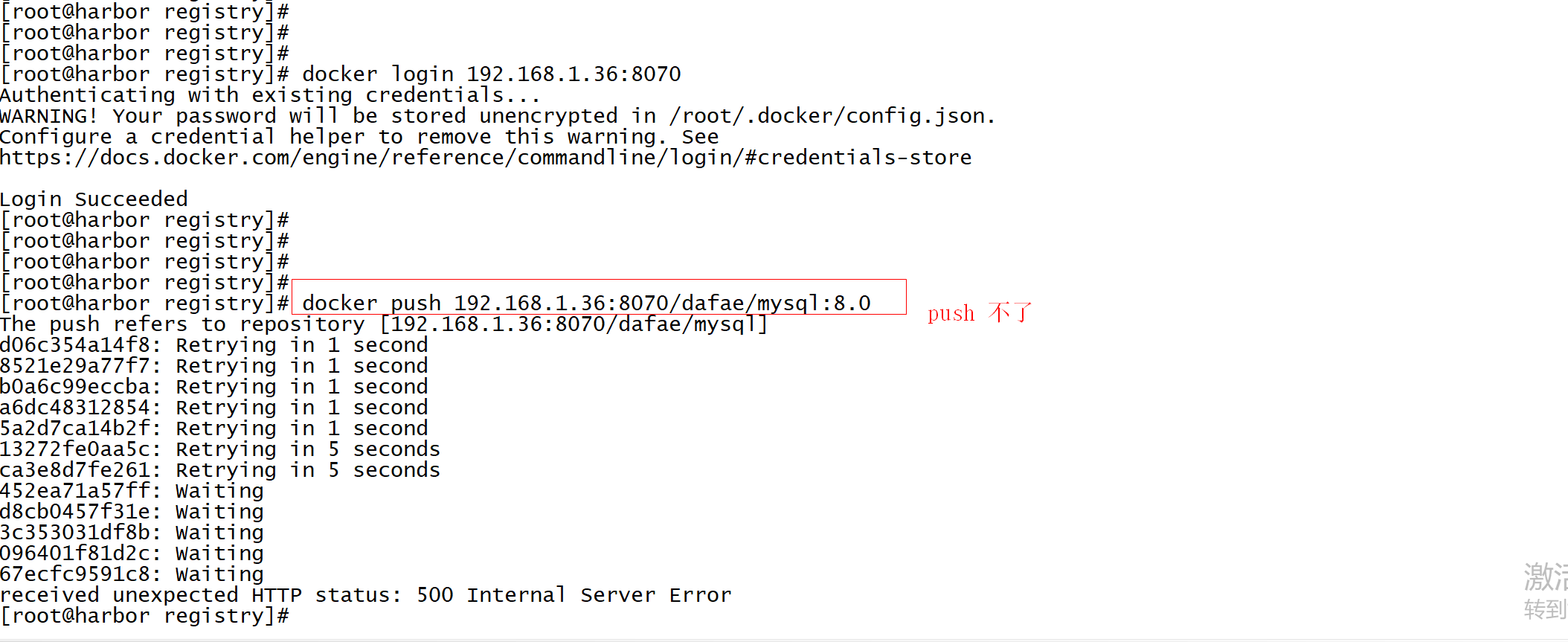Click the docker login 192.168.1.36:8070 command

(491, 74)
